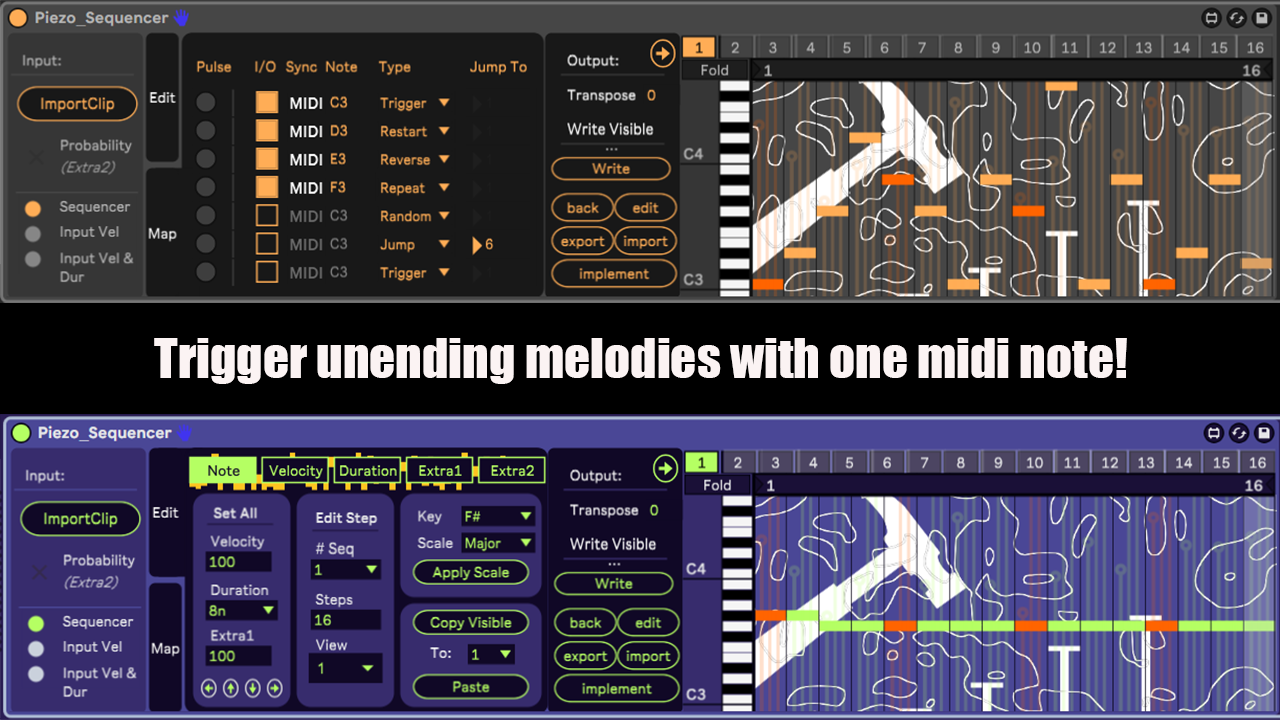
Task: Disable the I/O box for MIDI D3 row
Action: [x=266, y=131]
